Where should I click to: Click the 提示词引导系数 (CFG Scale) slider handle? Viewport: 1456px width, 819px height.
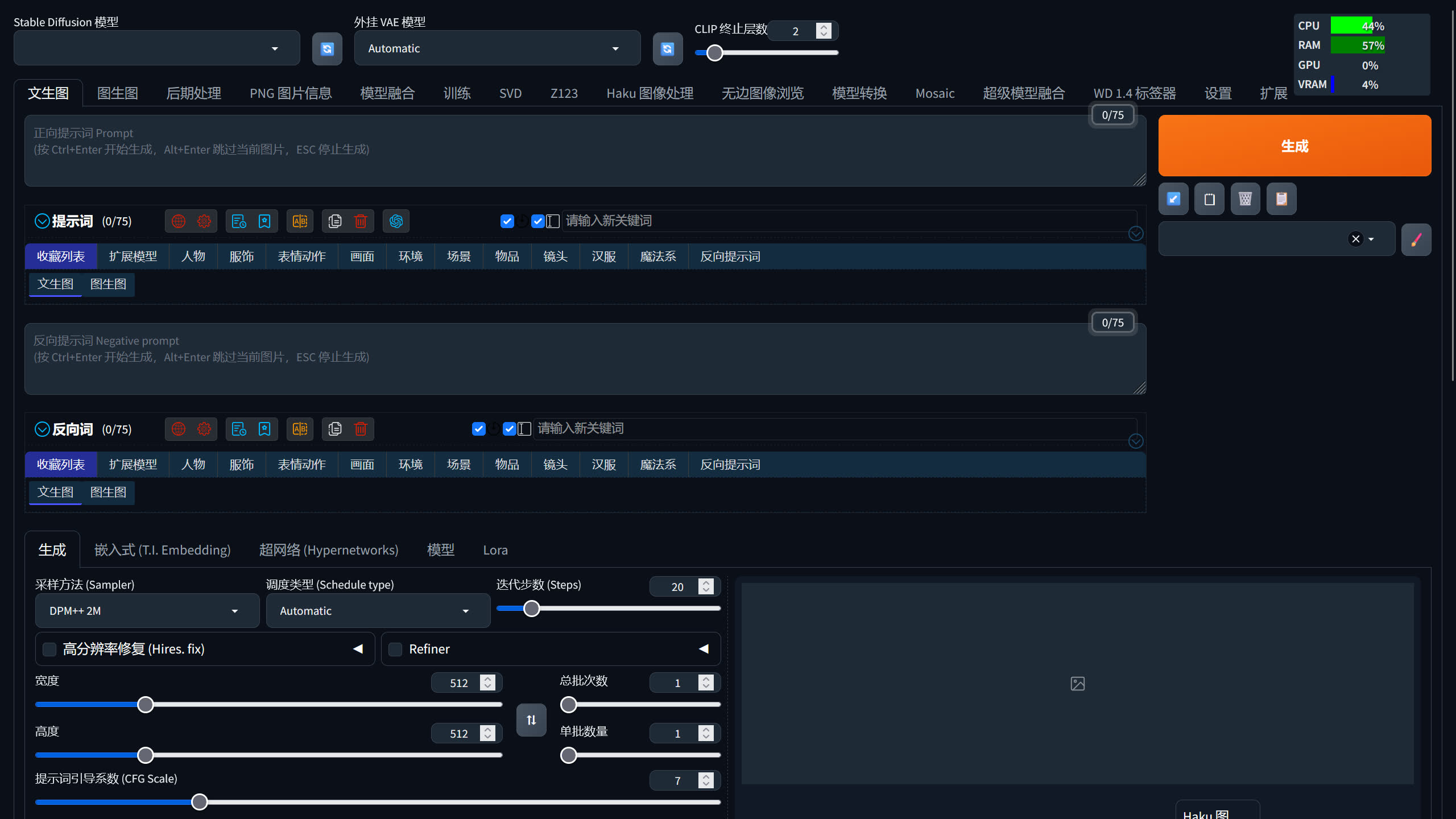tap(199, 802)
